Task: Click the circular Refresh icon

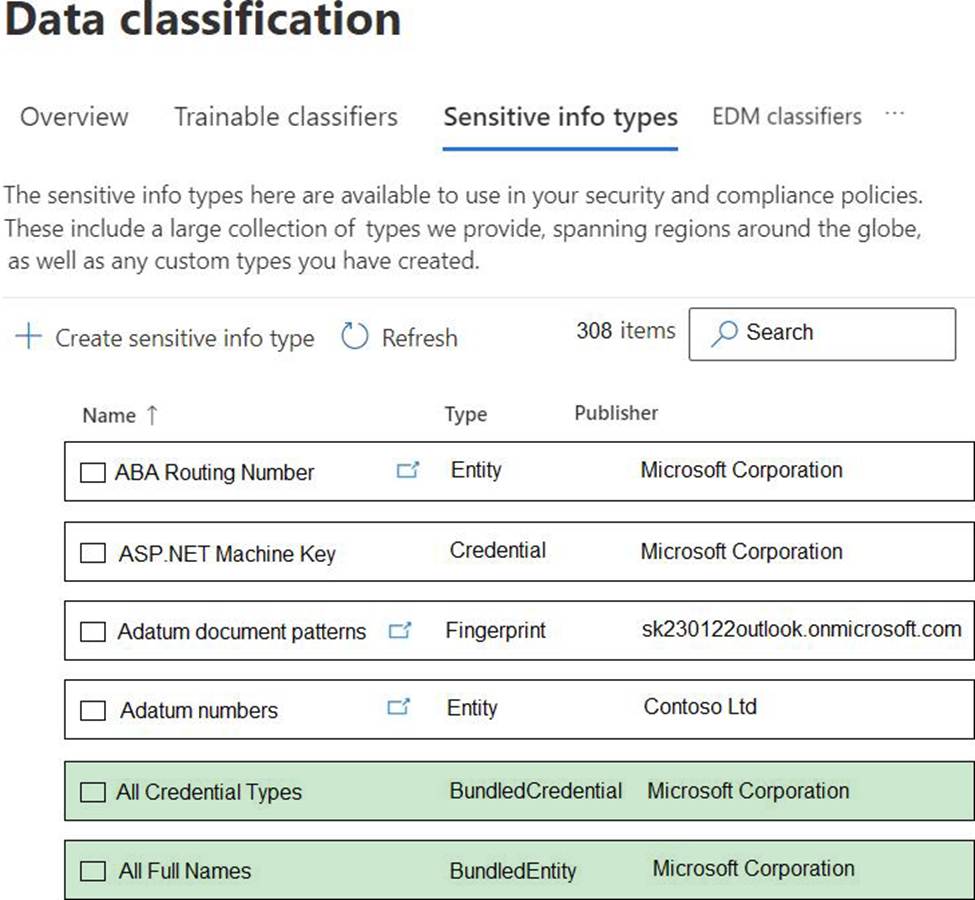Action: 355,337
